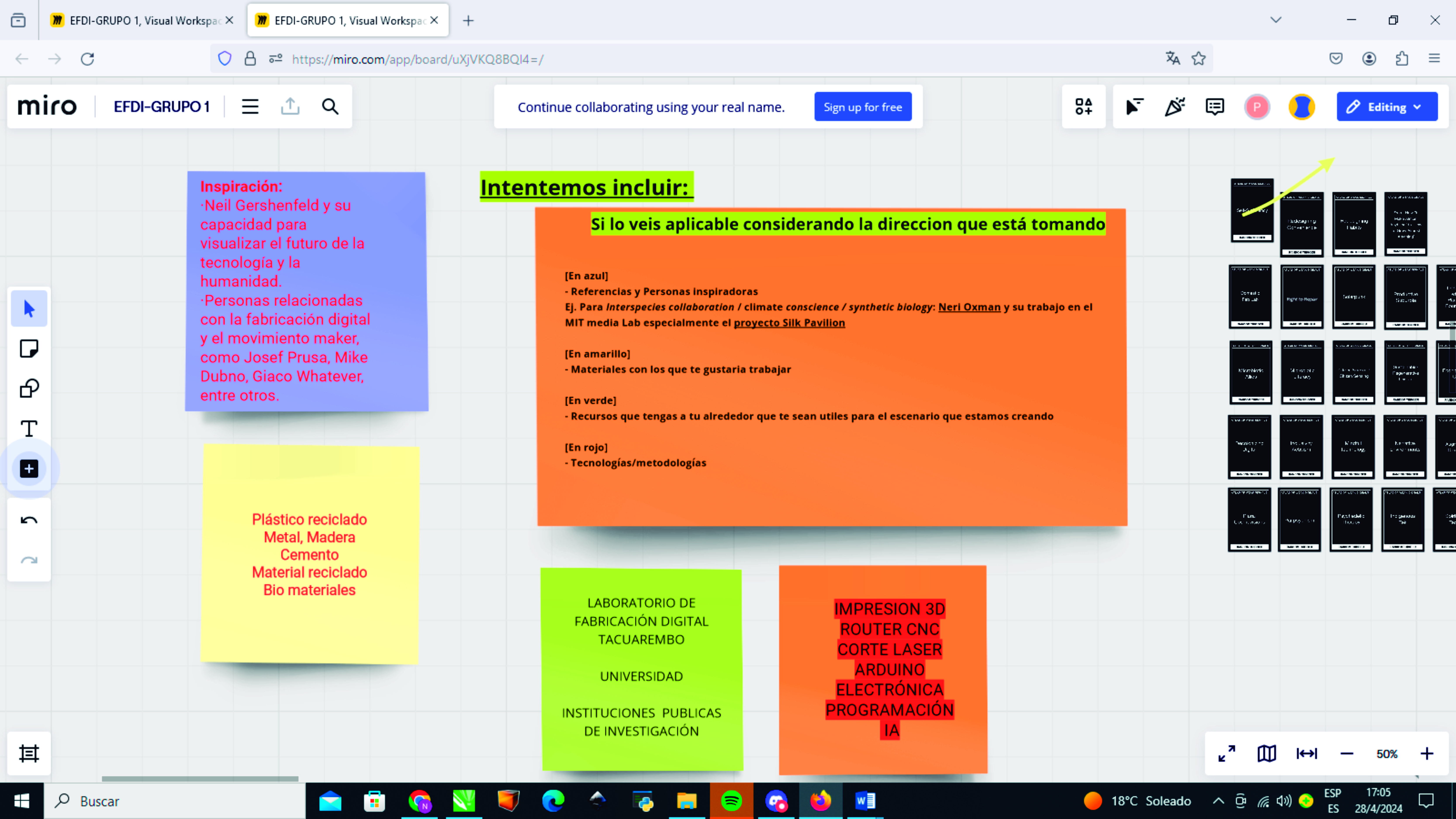Redo the last undone action
Viewport: 1456px width, 819px height.
(29, 560)
